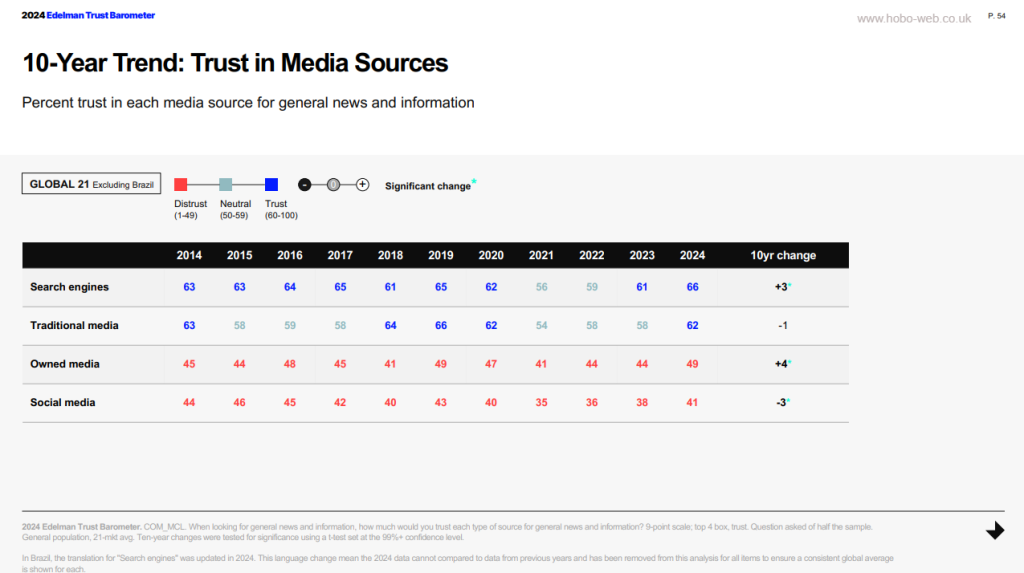1024x573 pixels.
Task: Select the Search engines row label
Action: pos(69,287)
